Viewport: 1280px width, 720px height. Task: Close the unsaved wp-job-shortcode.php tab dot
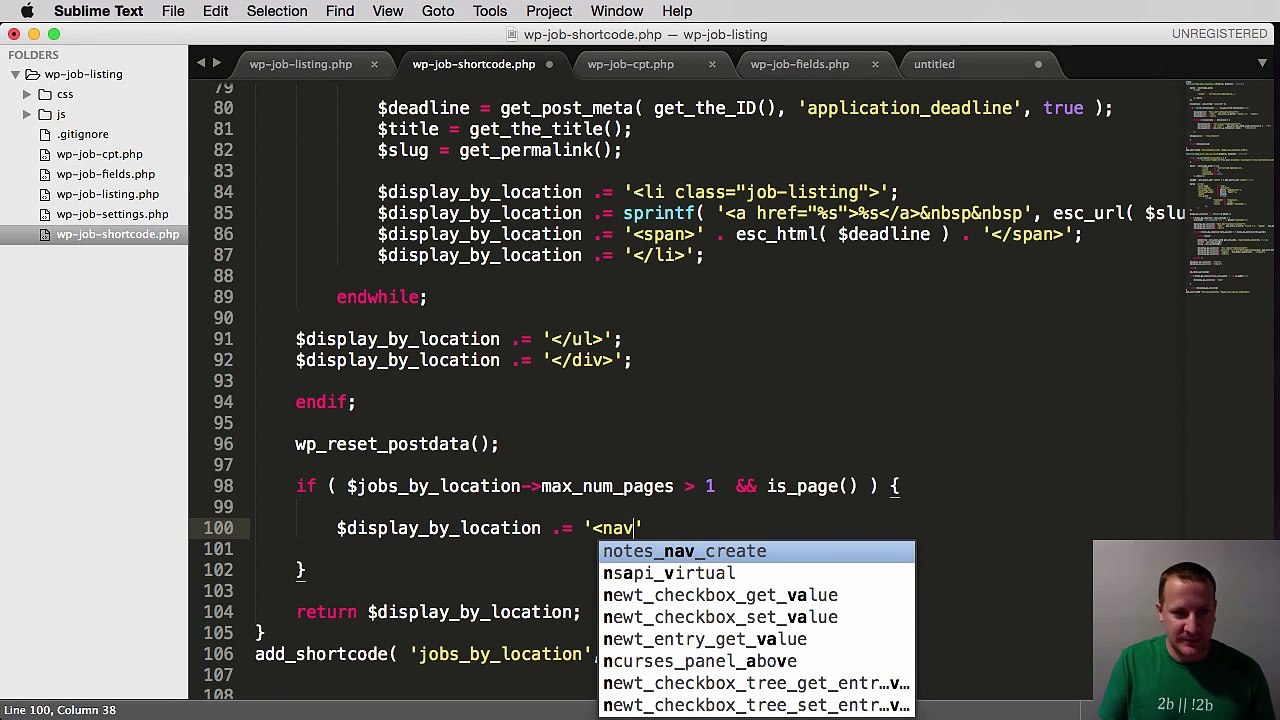(549, 64)
